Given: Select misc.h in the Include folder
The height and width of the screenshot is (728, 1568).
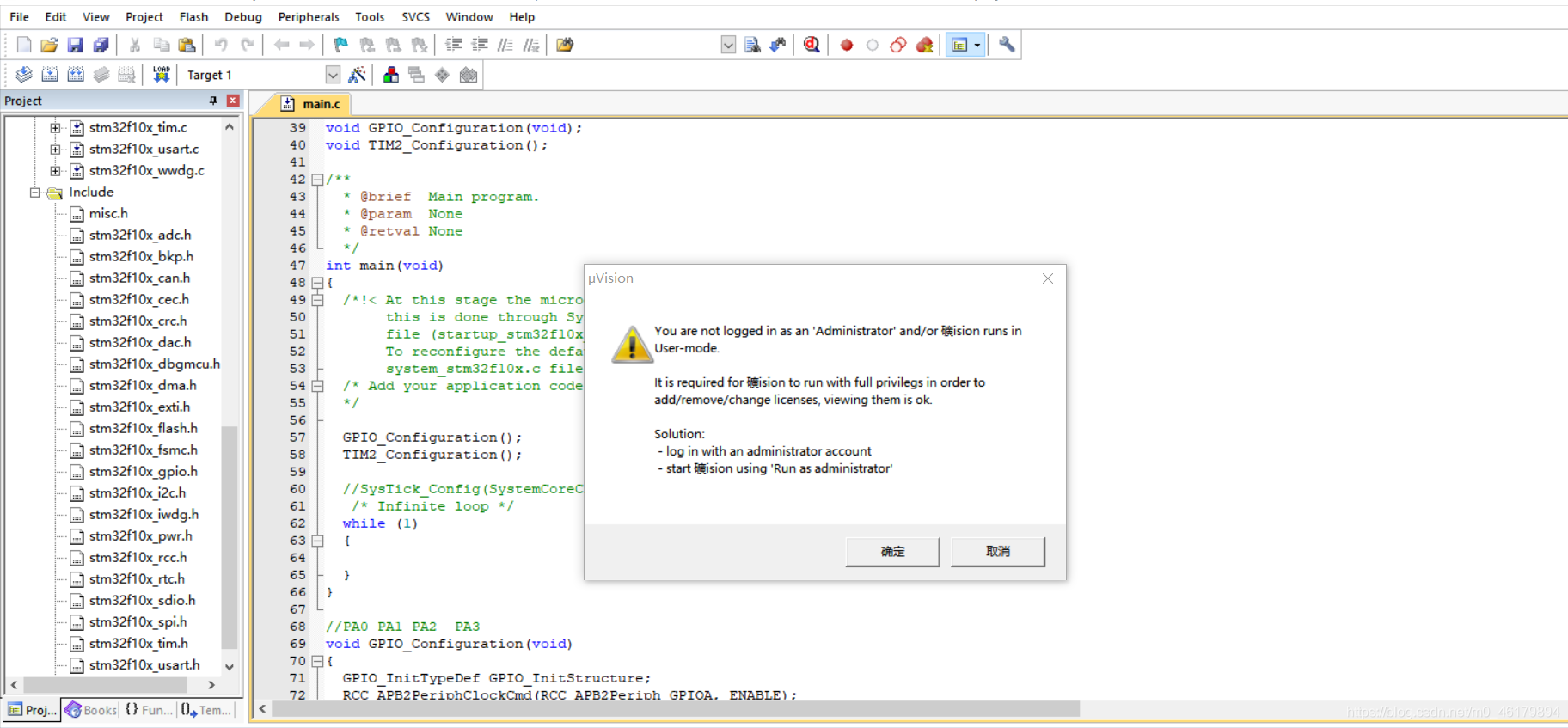Looking at the screenshot, I should [x=108, y=214].
